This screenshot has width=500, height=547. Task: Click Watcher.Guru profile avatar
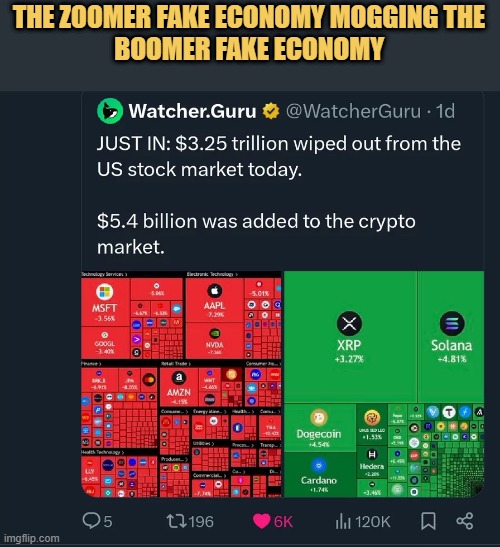[x=110, y=111]
